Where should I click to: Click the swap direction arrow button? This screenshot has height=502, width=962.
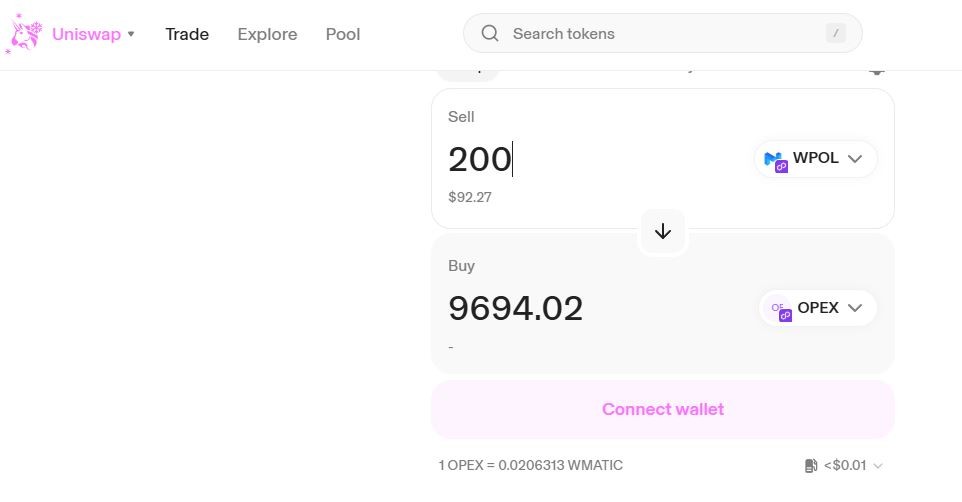(663, 231)
